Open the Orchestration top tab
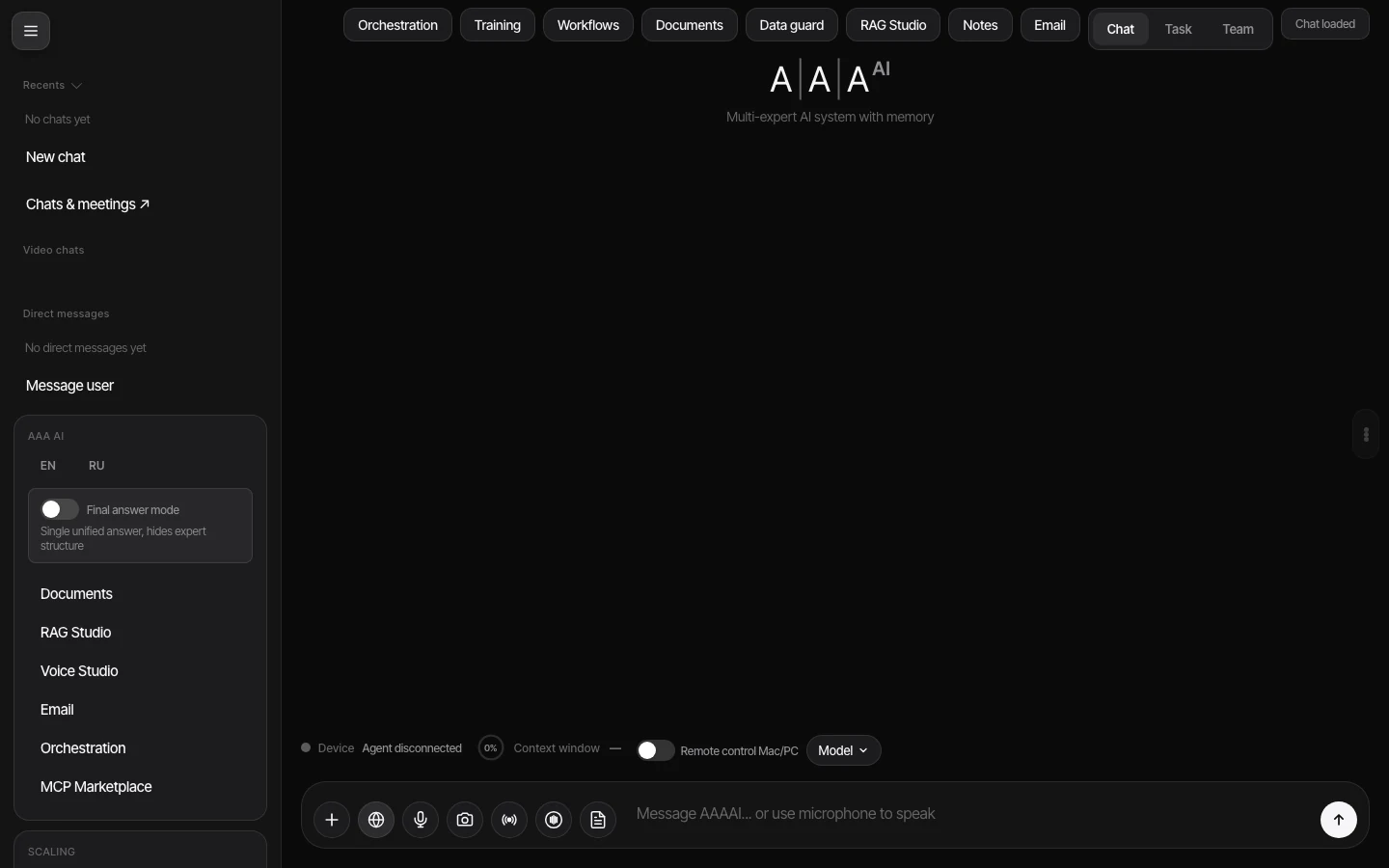1389x868 pixels. (397, 25)
